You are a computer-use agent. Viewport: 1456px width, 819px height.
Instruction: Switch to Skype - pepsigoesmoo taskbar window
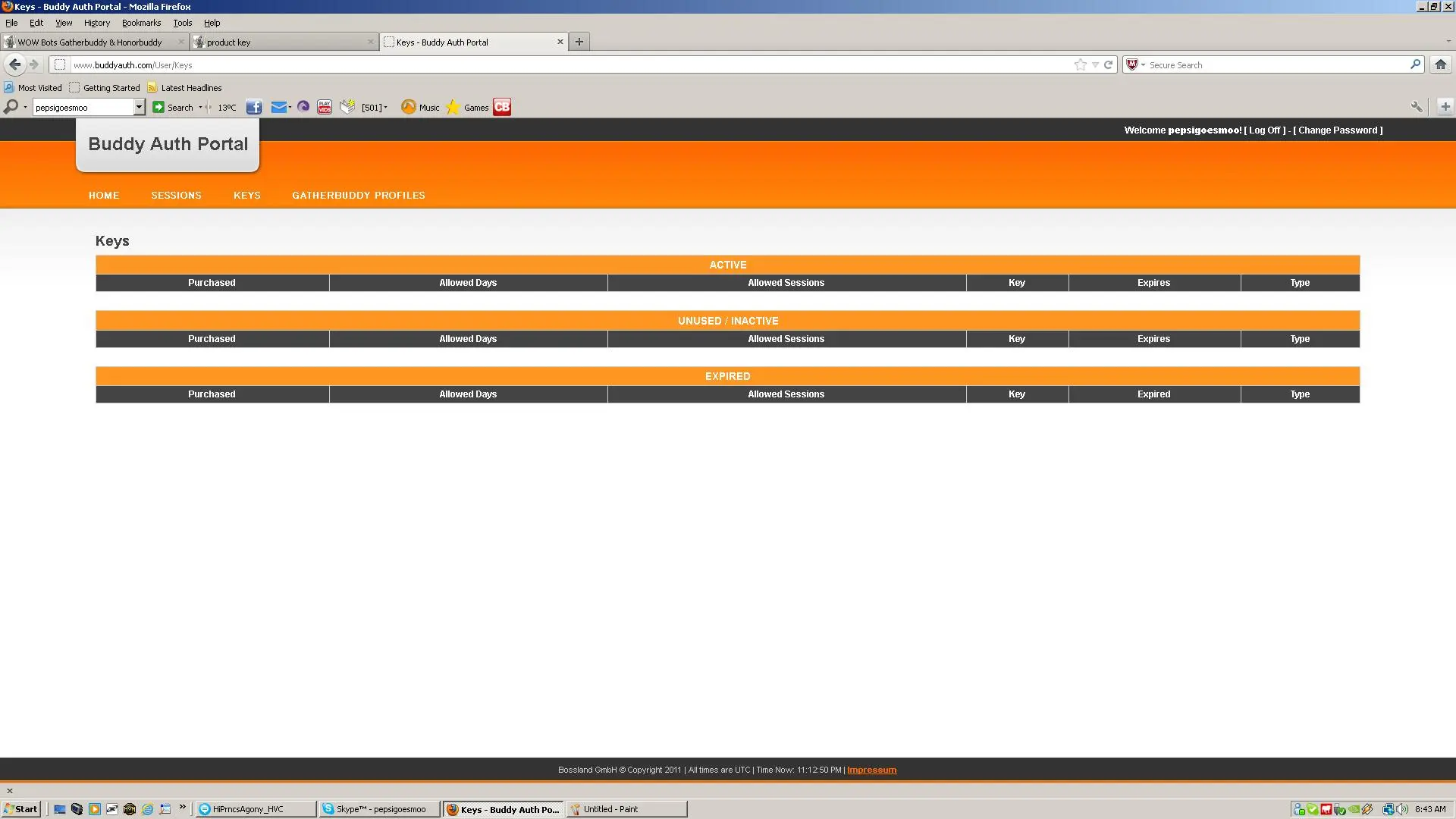click(379, 809)
